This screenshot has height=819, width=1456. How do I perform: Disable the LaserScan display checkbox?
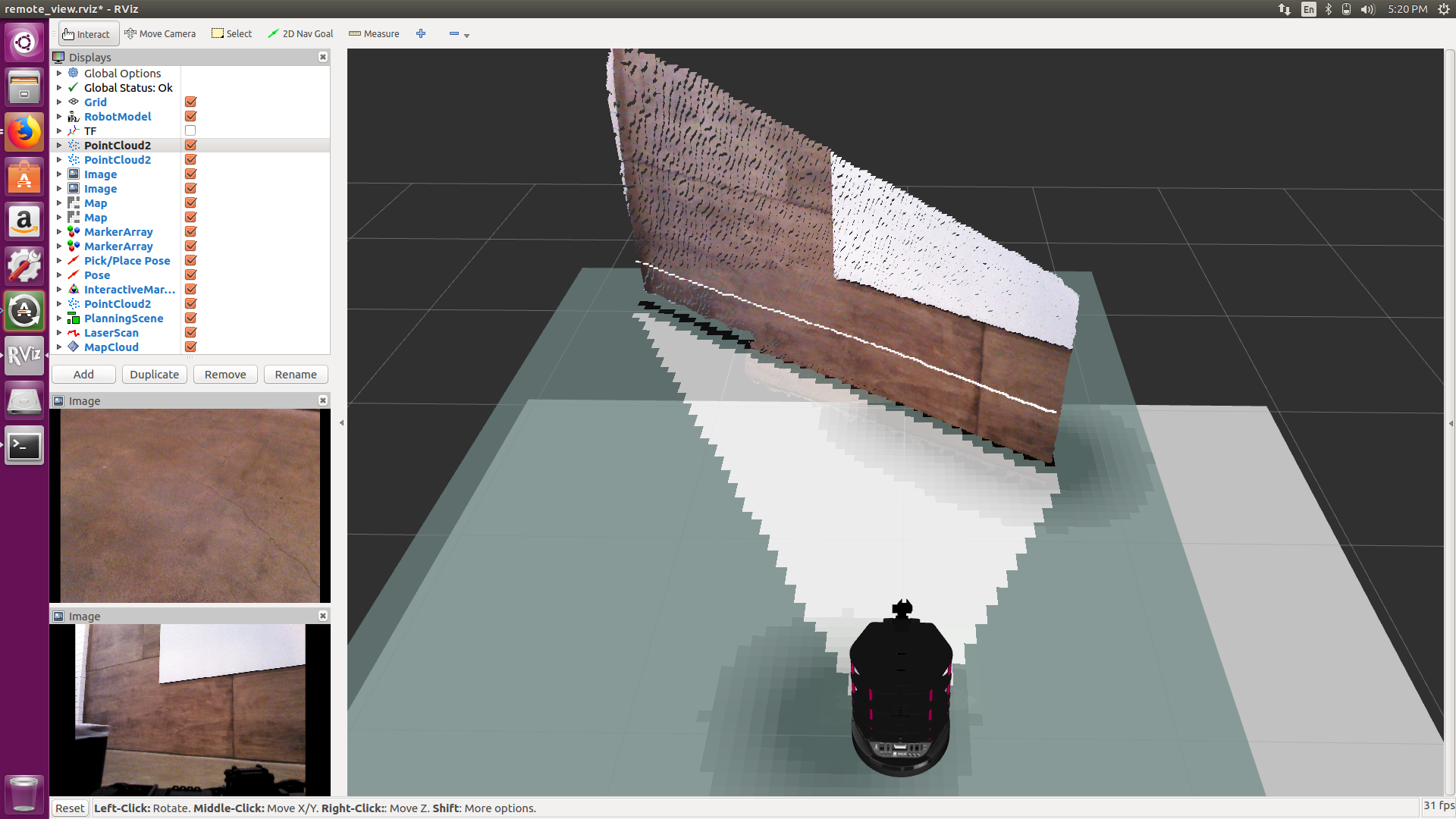coord(190,333)
